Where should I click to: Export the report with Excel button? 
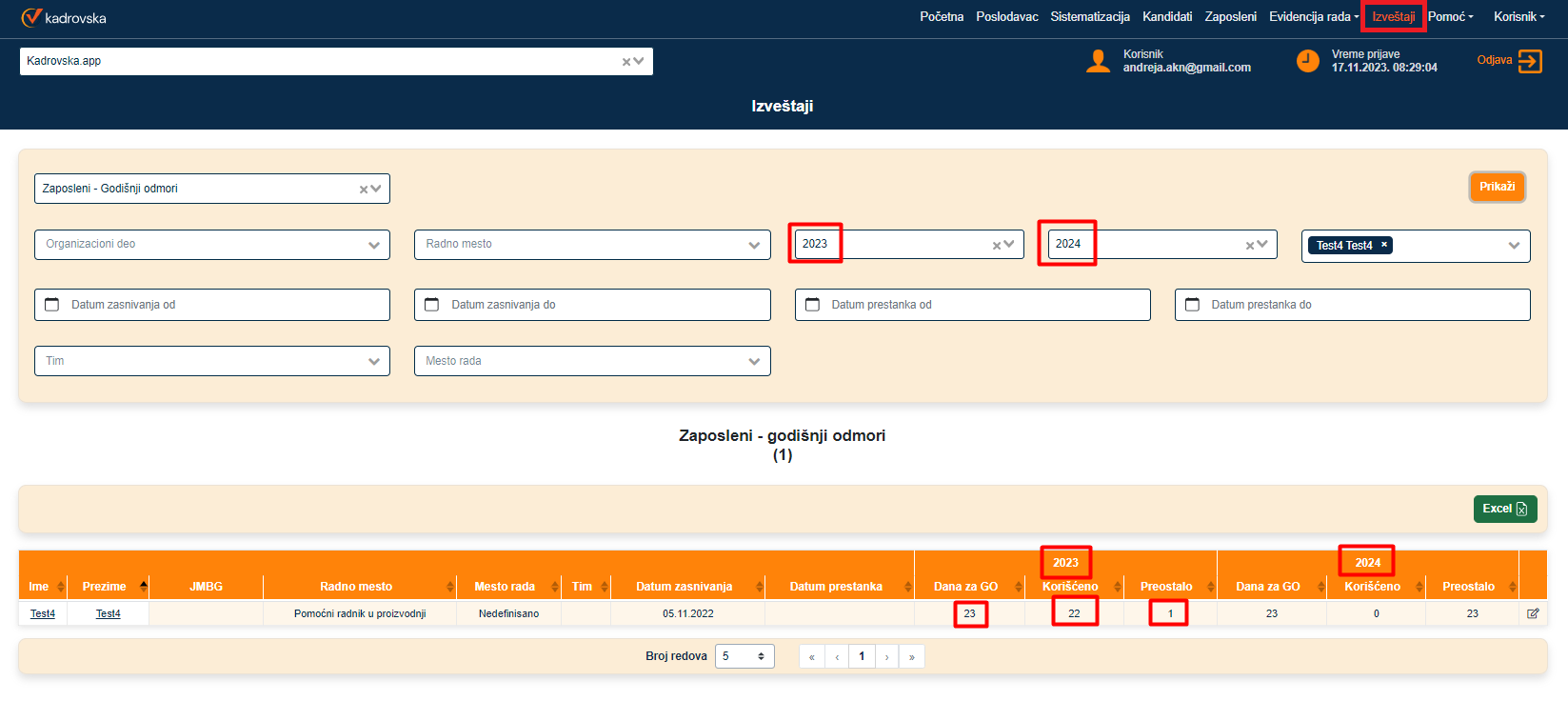pos(1504,509)
